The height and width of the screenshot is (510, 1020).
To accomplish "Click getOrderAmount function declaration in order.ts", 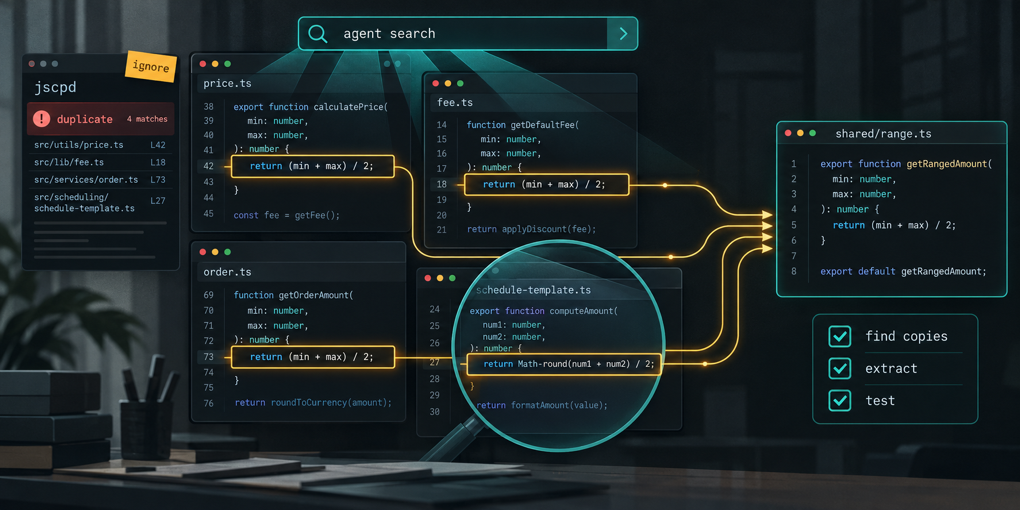I will pyautogui.click(x=293, y=295).
